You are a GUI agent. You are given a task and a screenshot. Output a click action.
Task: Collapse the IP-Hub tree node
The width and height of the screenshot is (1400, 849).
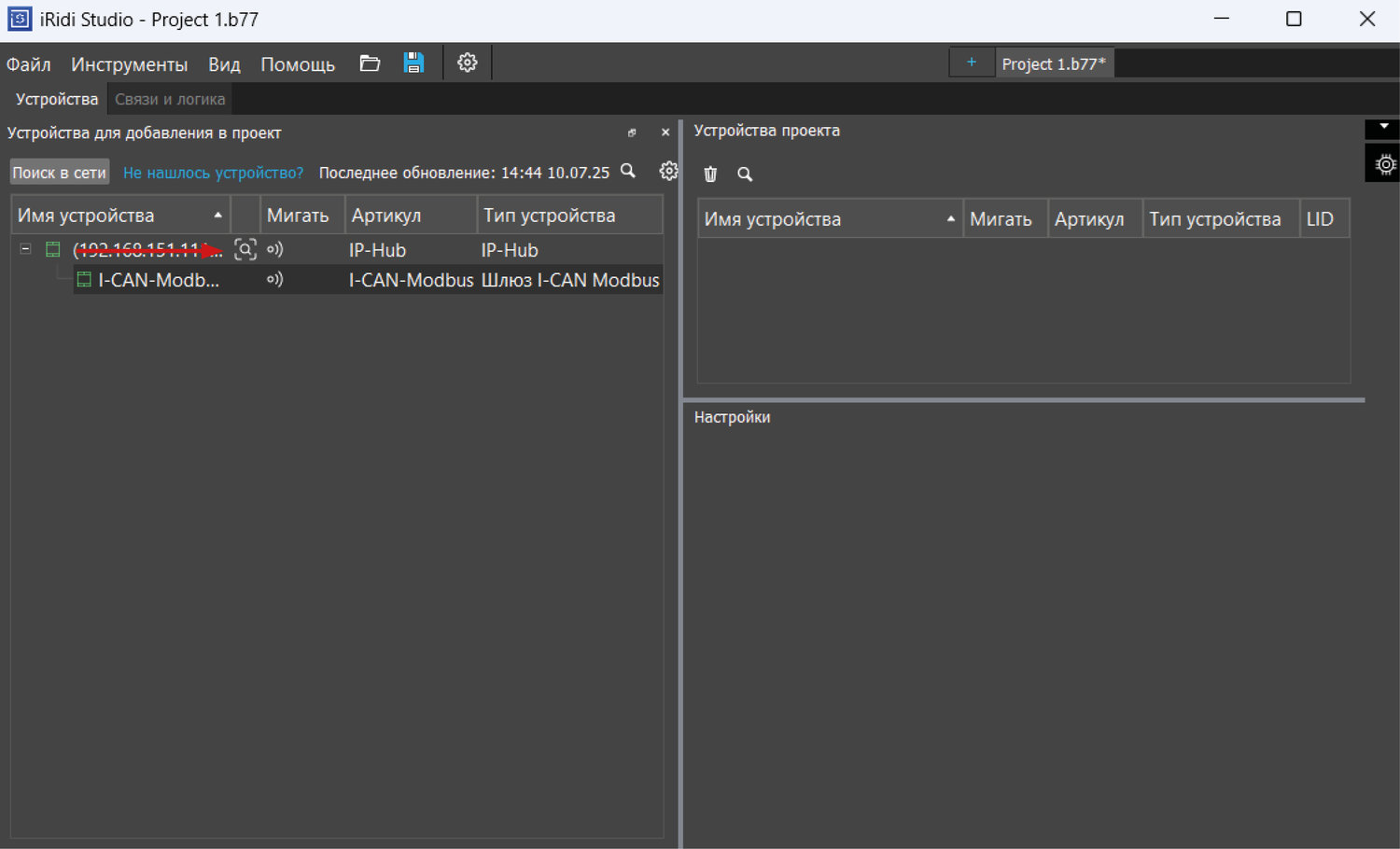click(x=26, y=249)
